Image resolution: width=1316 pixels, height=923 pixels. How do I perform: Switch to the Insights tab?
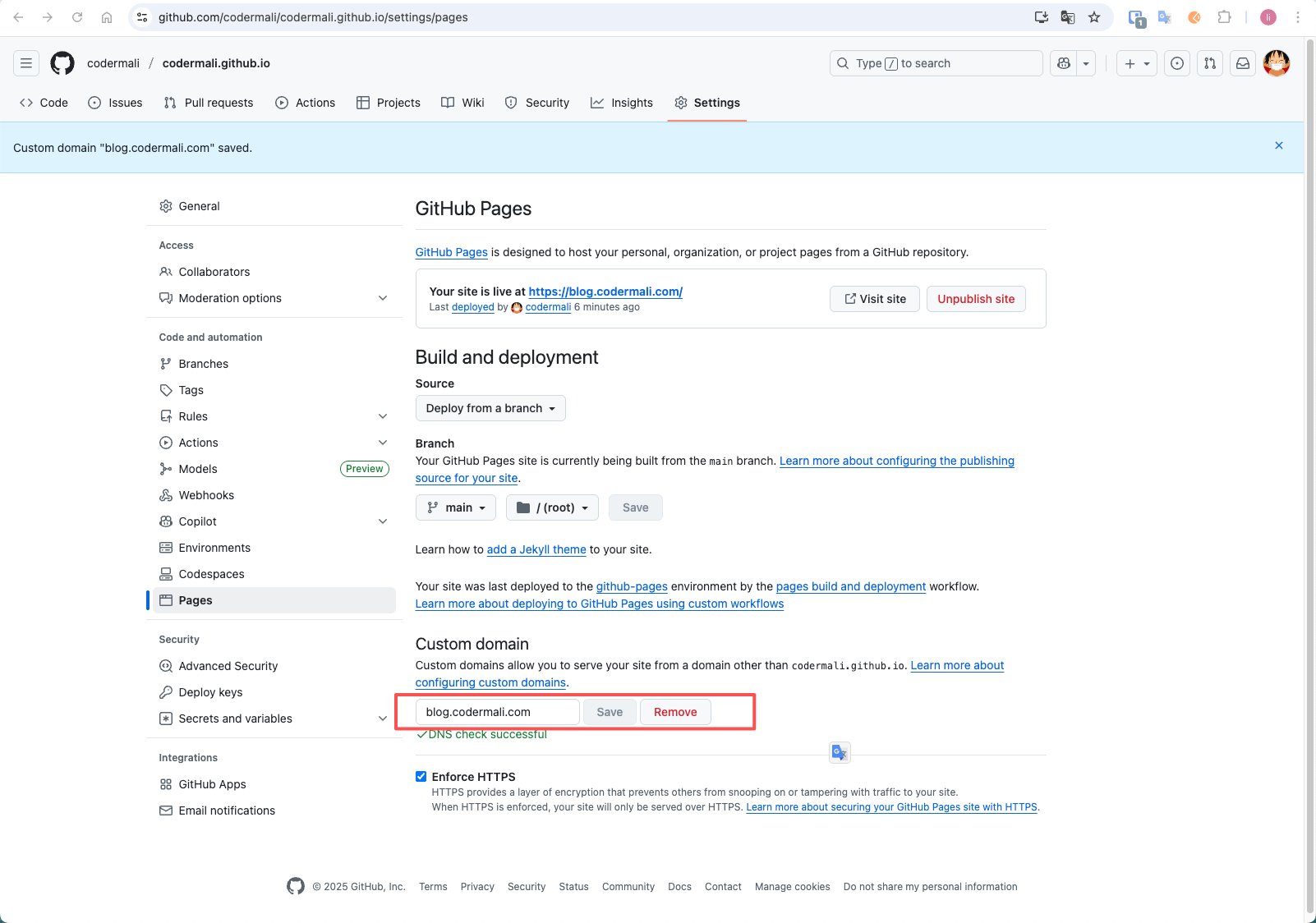click(x=622, y=103)
